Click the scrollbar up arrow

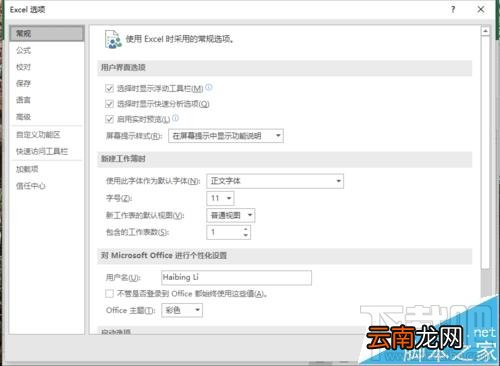[485, 31]
